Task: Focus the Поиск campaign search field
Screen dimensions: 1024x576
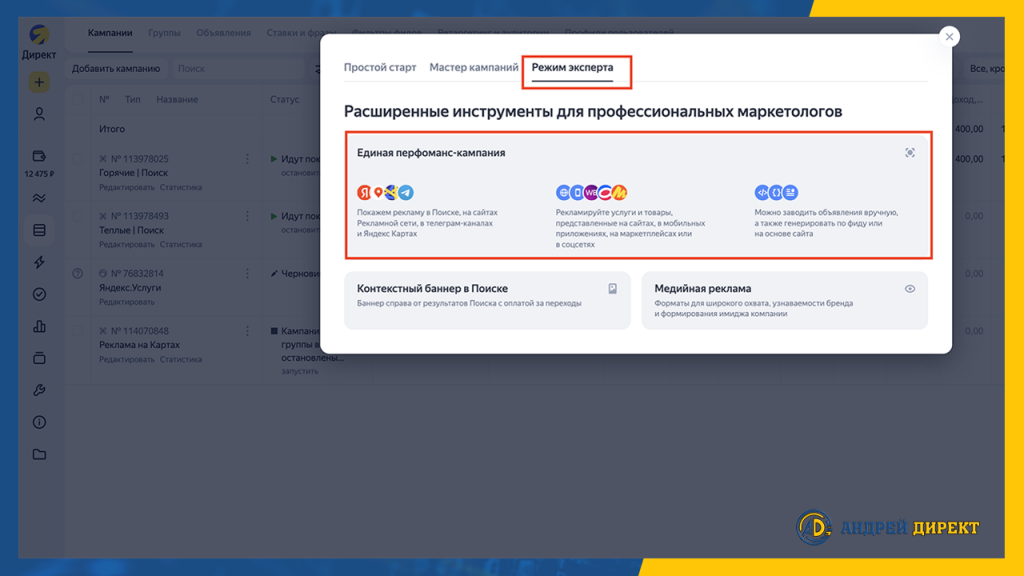Action: [x=238, y=69]
